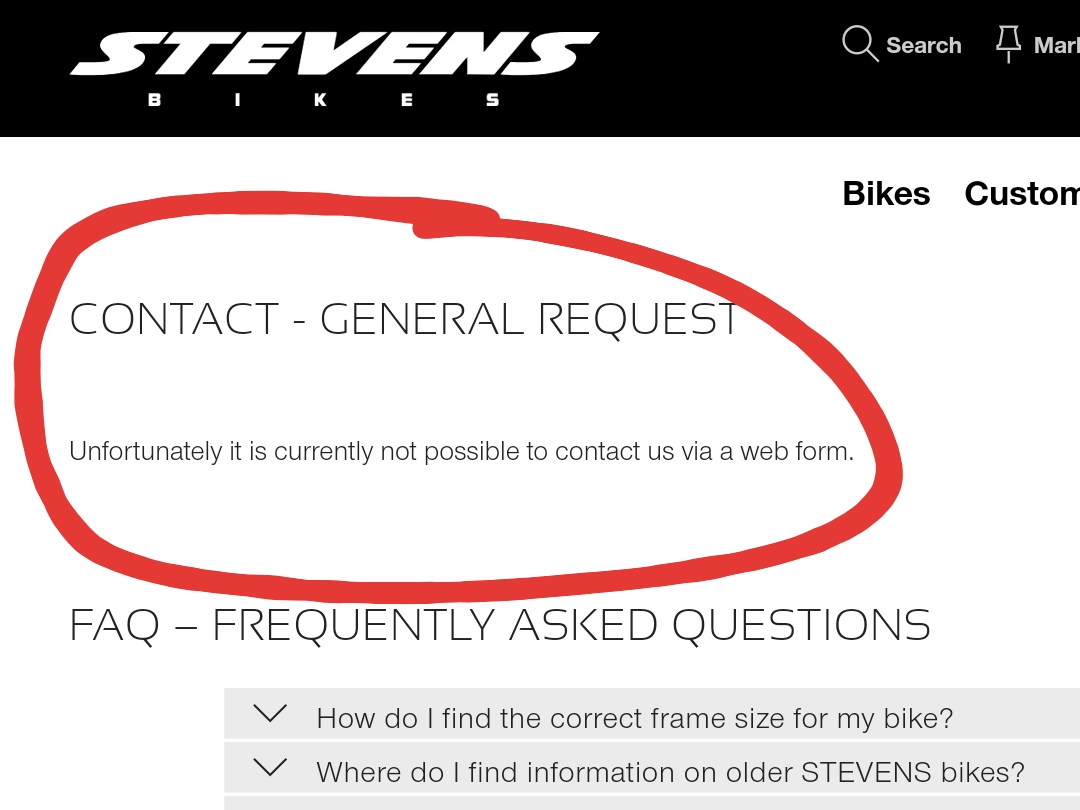Click the FAQ – Frequently Asked Questions heading
The width and height of the screenshot is (1080, 810).
(500, 626)
